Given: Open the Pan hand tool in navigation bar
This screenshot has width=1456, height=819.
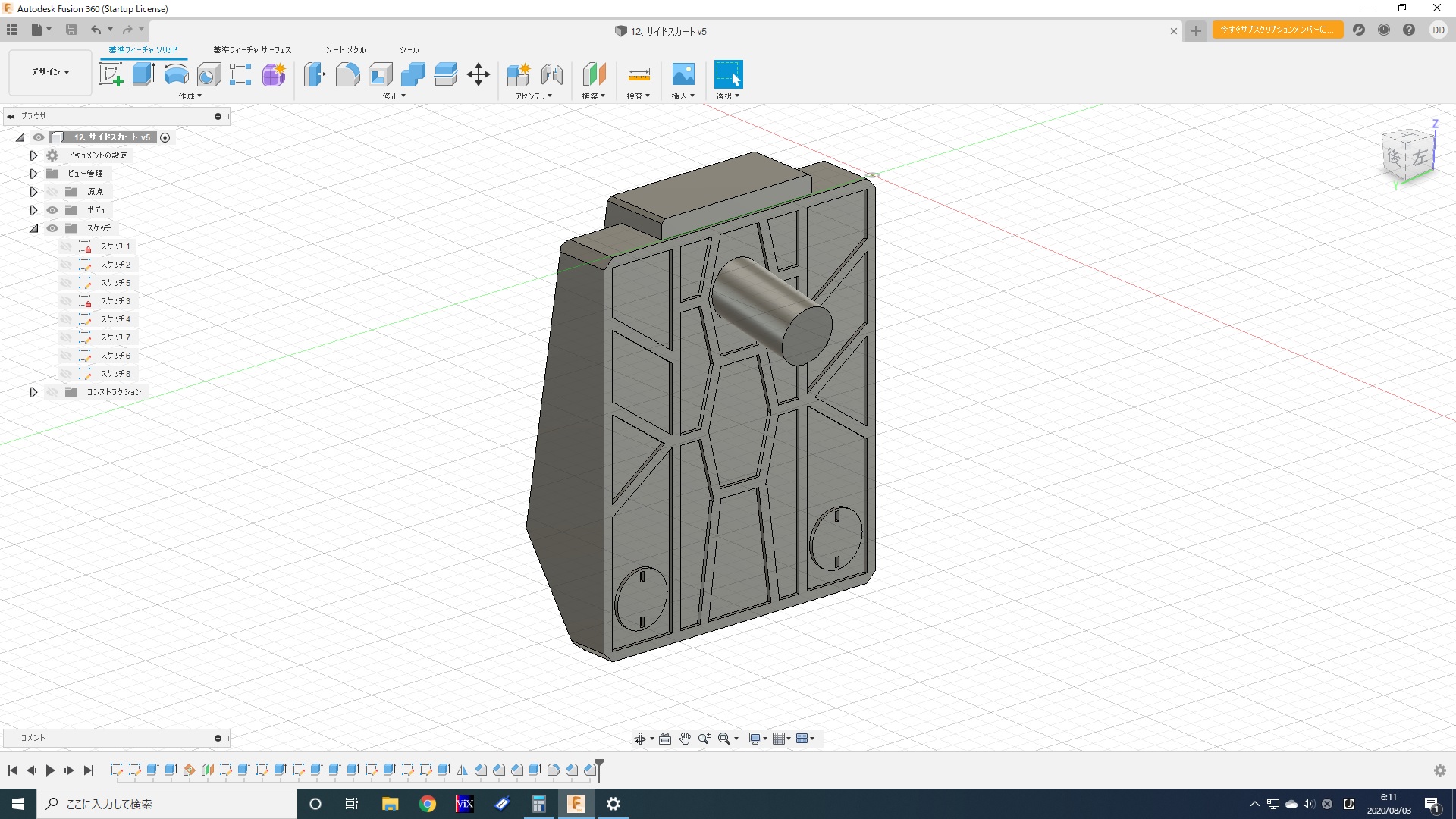Looking at the screenshot, I should coord(685,739).
